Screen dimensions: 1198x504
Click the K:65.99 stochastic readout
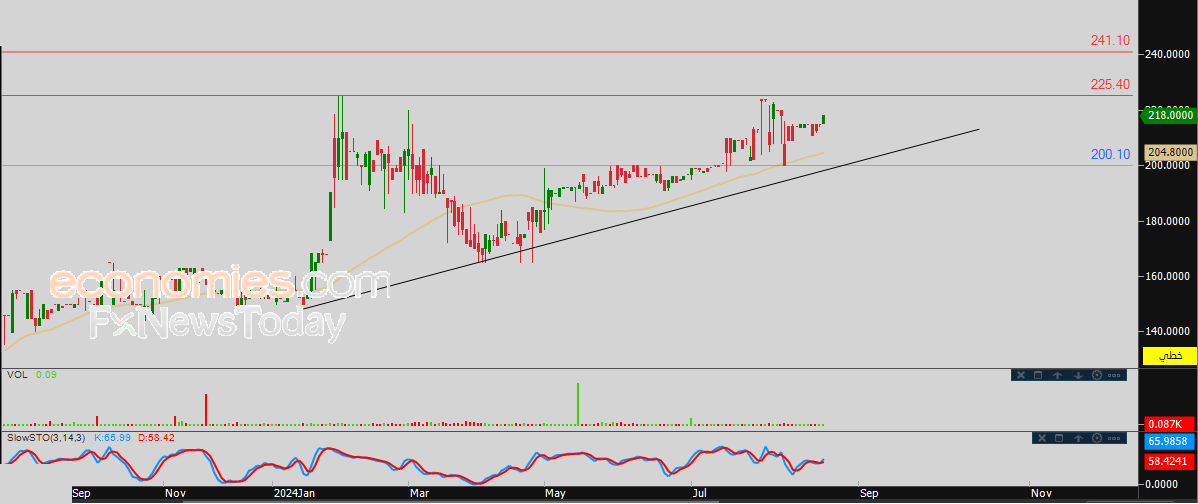[x=112, y=438]
